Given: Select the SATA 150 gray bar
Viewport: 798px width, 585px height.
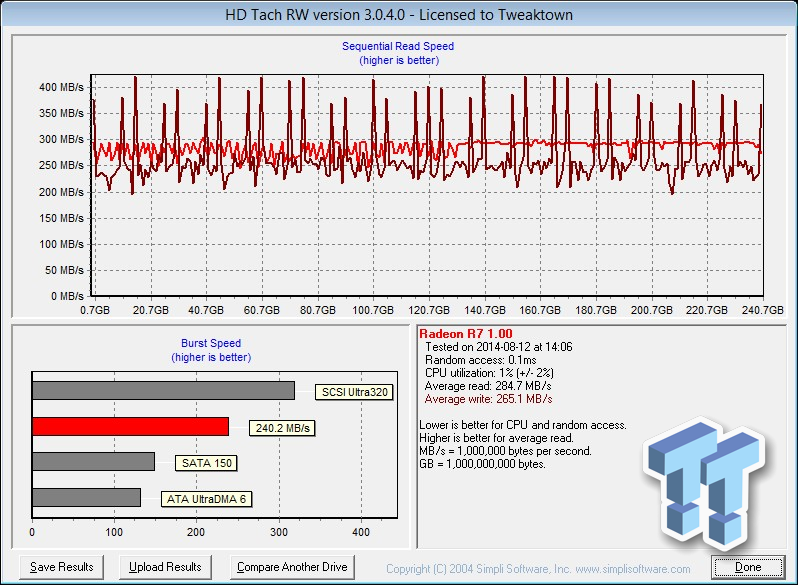Looking at the screenshot, I should [x=94, y=461].
